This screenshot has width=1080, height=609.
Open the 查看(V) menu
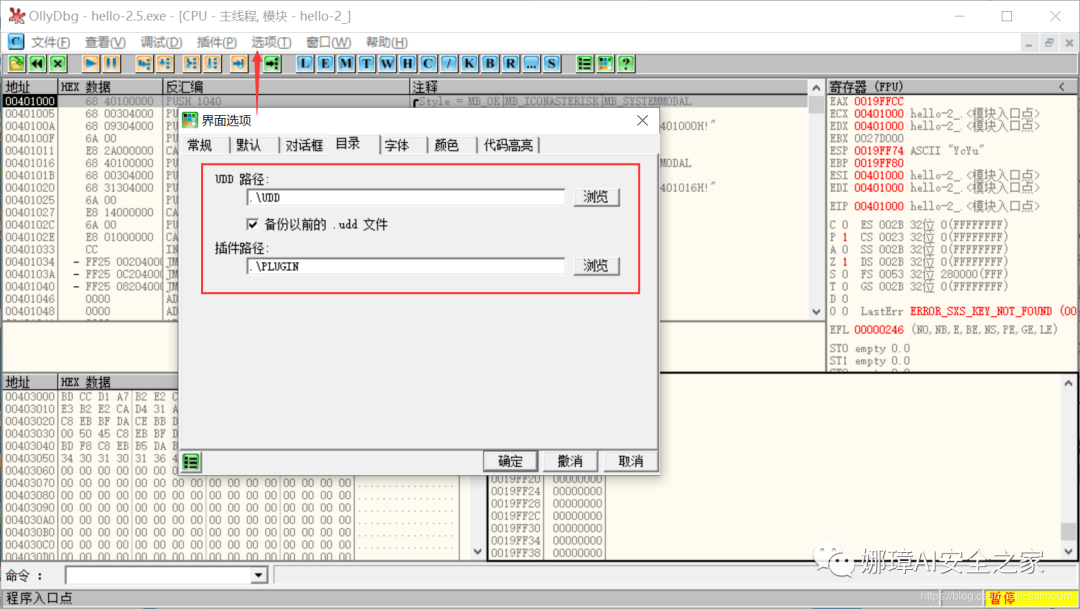pyautogui.click(x=105, y=42)
